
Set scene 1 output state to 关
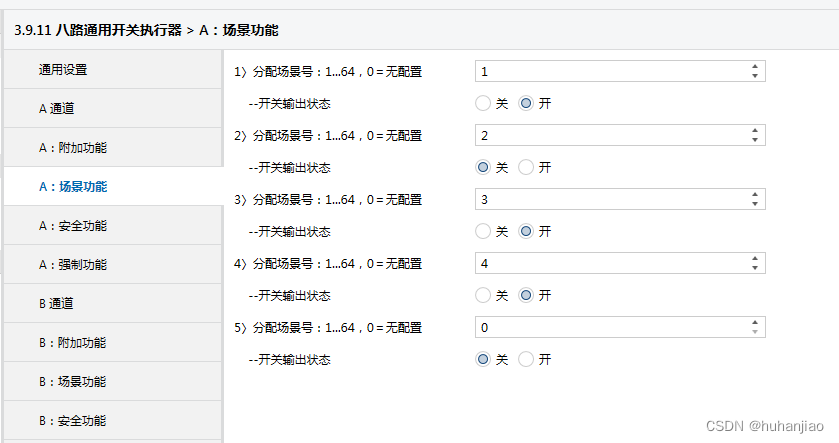tap(483, 103)
